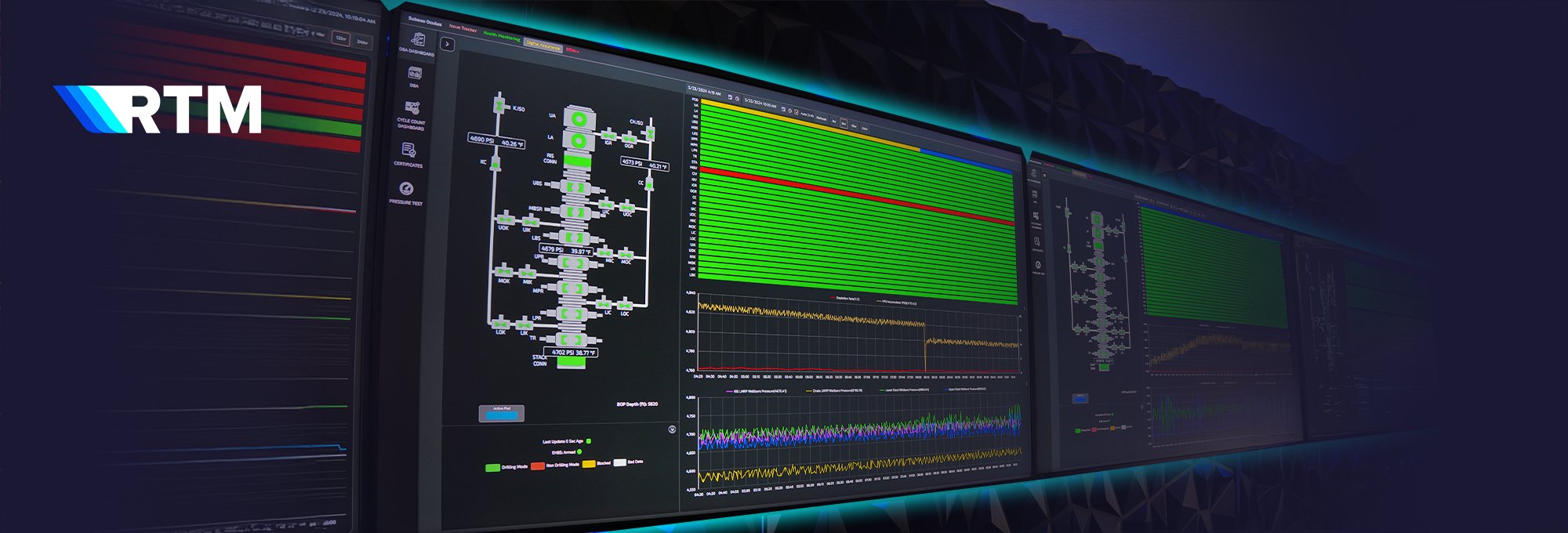Viewport: 1568px width, 533px height.
Task: Click the RIS CONN riser connector
Action: [577, 161]
